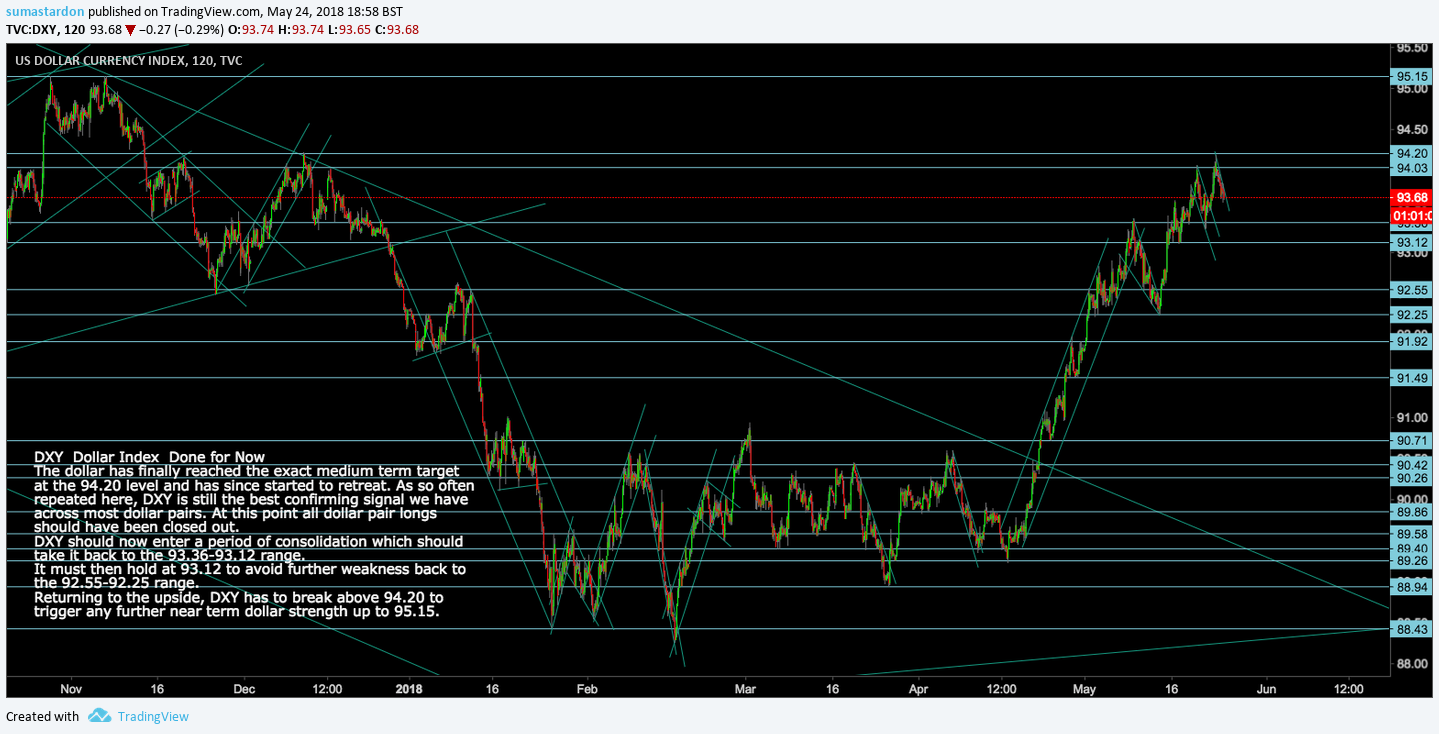Click the red down-arrow change indicator in header
The width and height of the screenshot is (1439, 734).
pyautogui.click(x=130, y=30)
